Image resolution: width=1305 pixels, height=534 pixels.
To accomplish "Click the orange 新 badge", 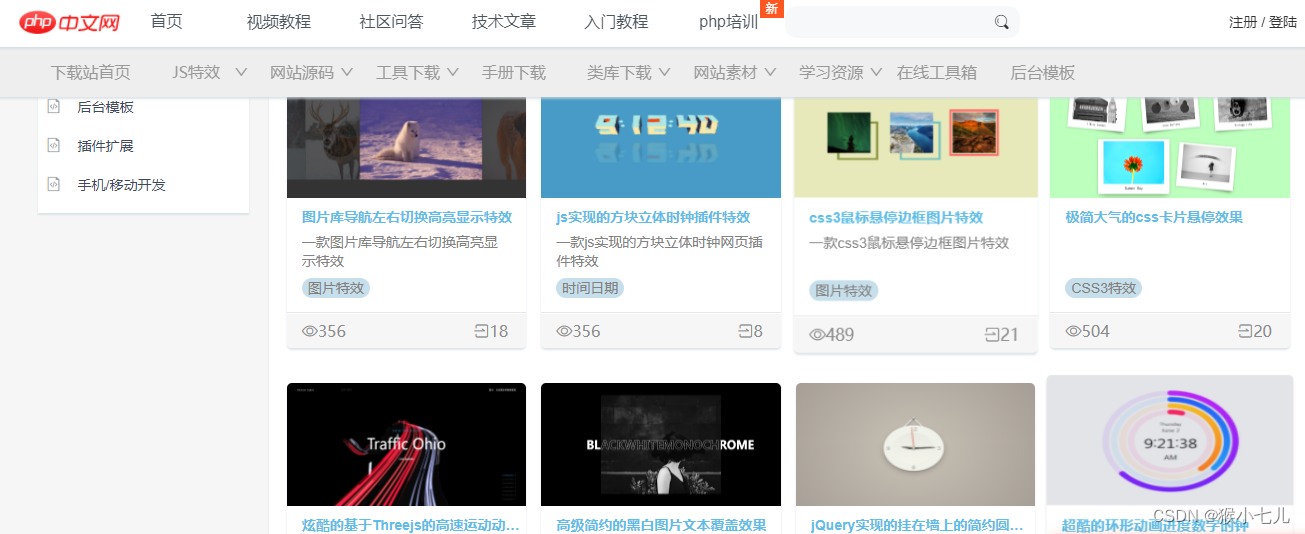I will click(x=771, y=8).
